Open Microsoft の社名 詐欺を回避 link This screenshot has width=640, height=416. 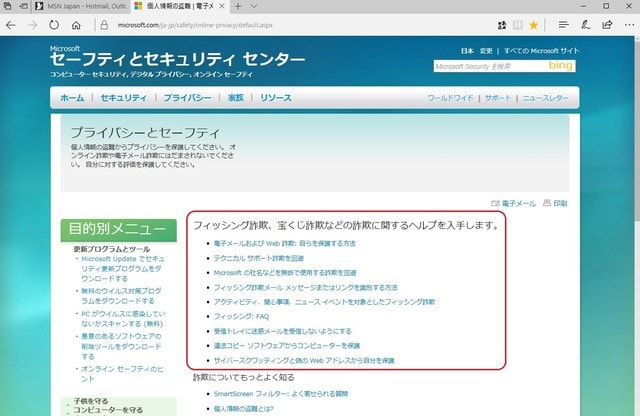tap(285, 273)
